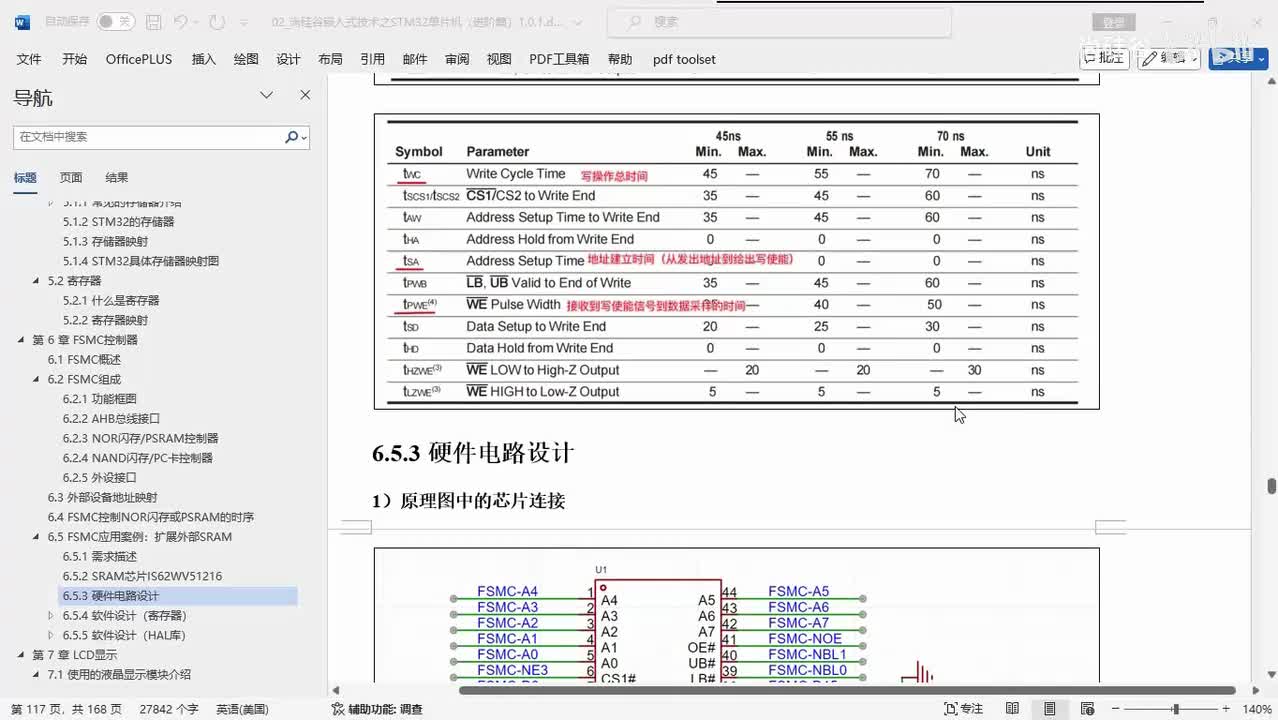Viewport: 1278px width, 720px height.
Task: Open the pdf toolset tab
Action: (x=684, y=59)
